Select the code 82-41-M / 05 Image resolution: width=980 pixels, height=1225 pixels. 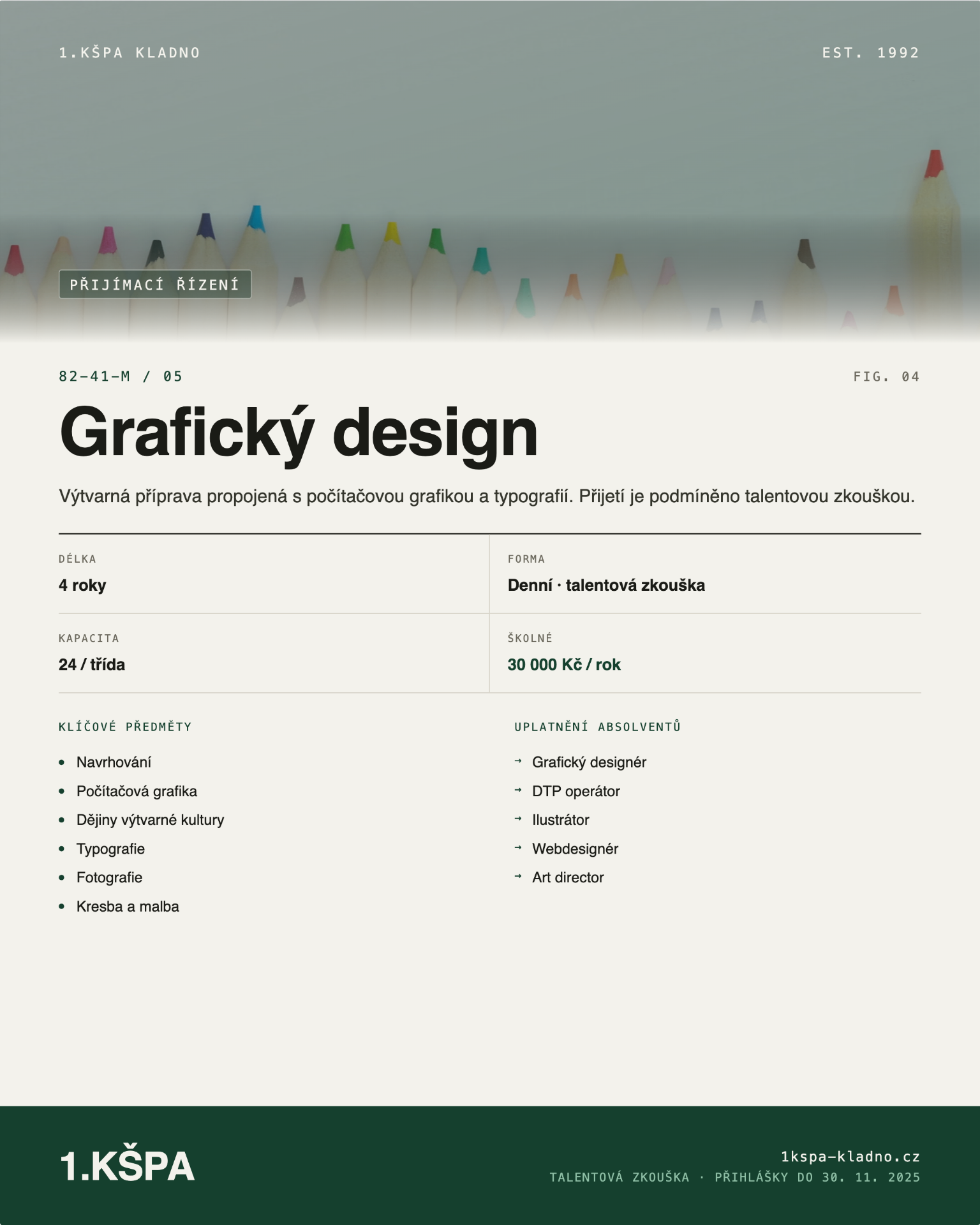coord(121,376)
